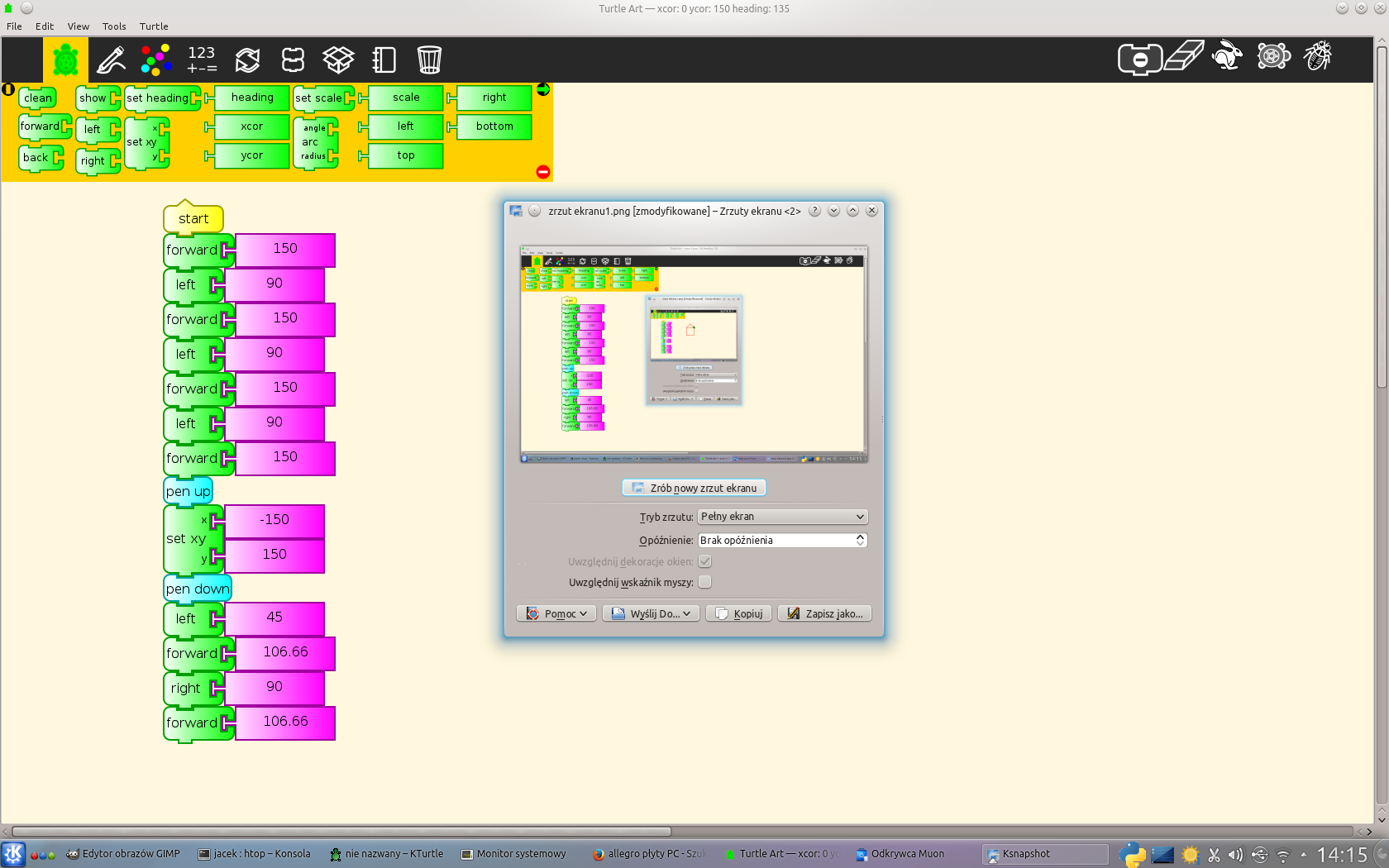Click the bug debug icon
The width and height of the screenshot is (1389, 868).
[1318, 57]
